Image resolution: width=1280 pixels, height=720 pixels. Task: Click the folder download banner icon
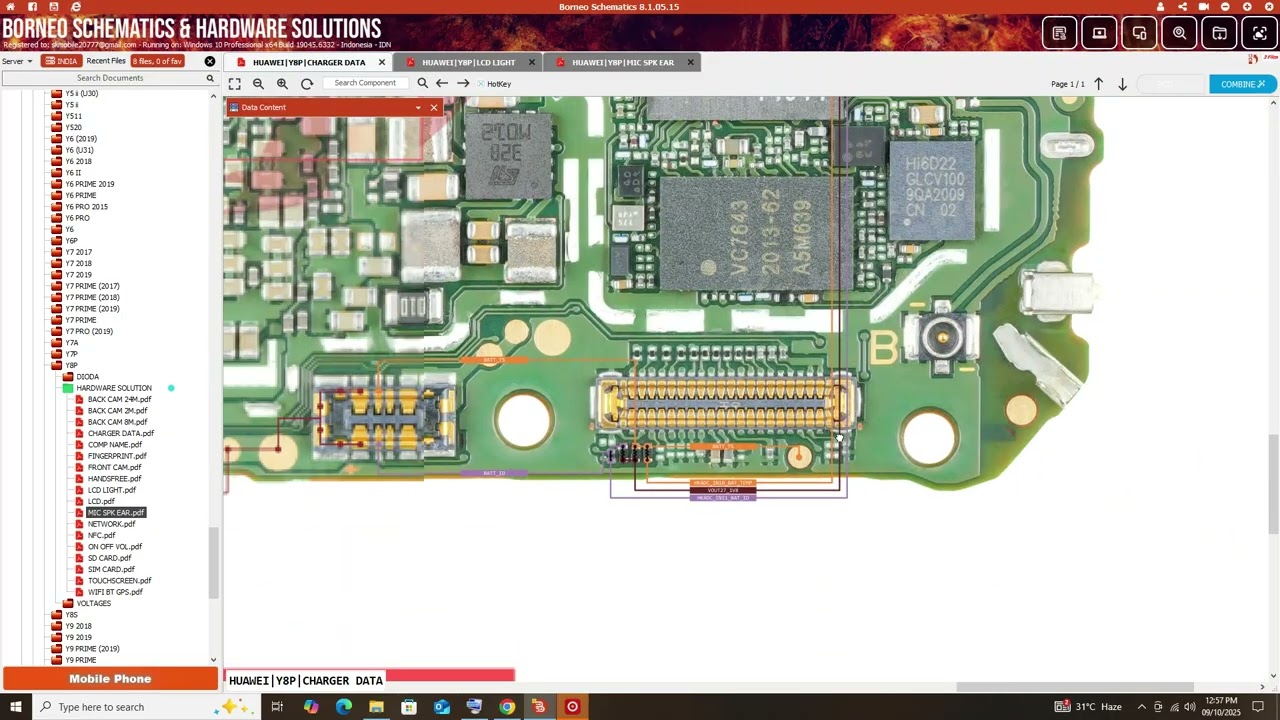point(1219,33)
